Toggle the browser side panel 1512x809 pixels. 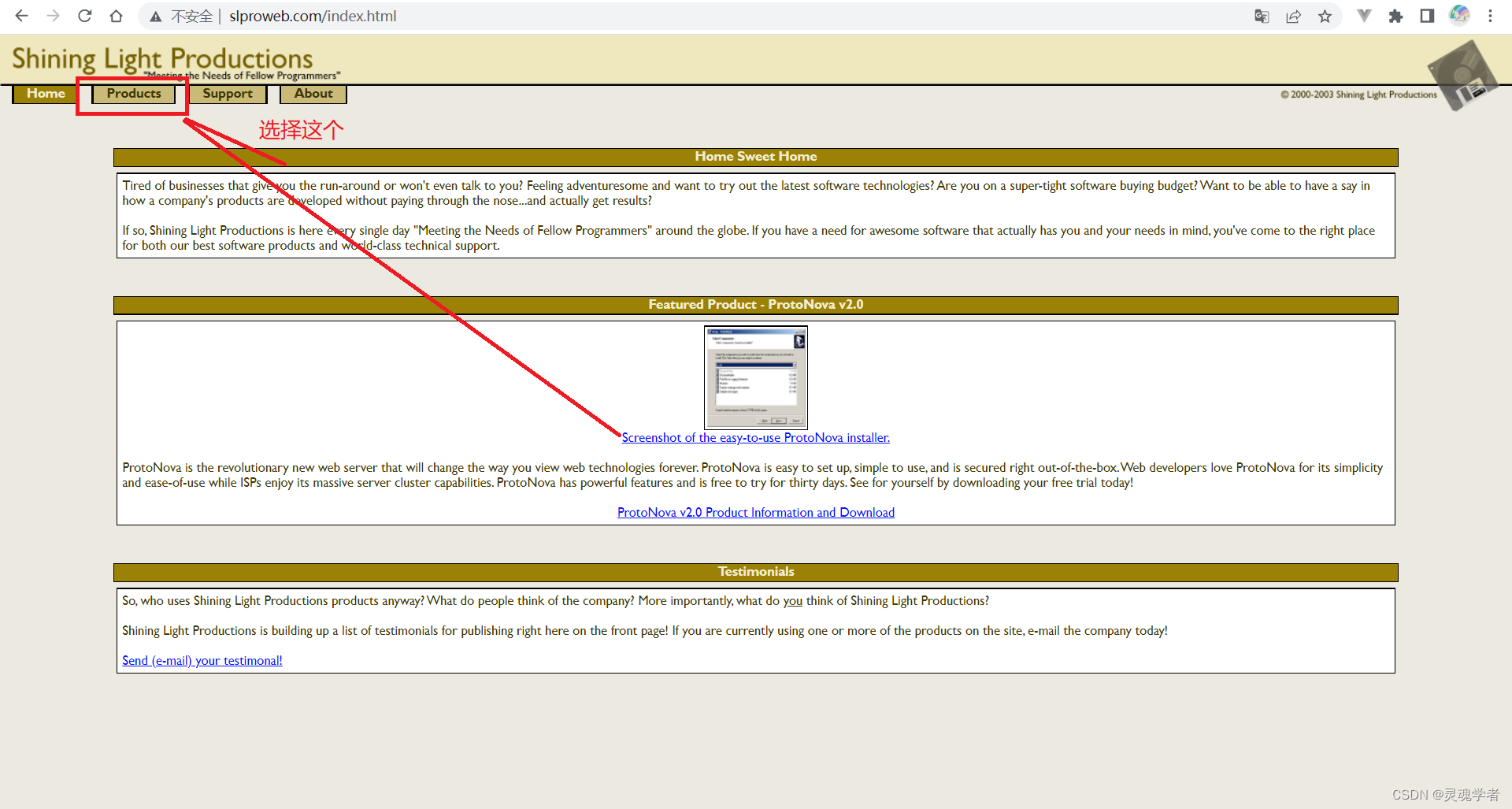(x=1427, y=16)
